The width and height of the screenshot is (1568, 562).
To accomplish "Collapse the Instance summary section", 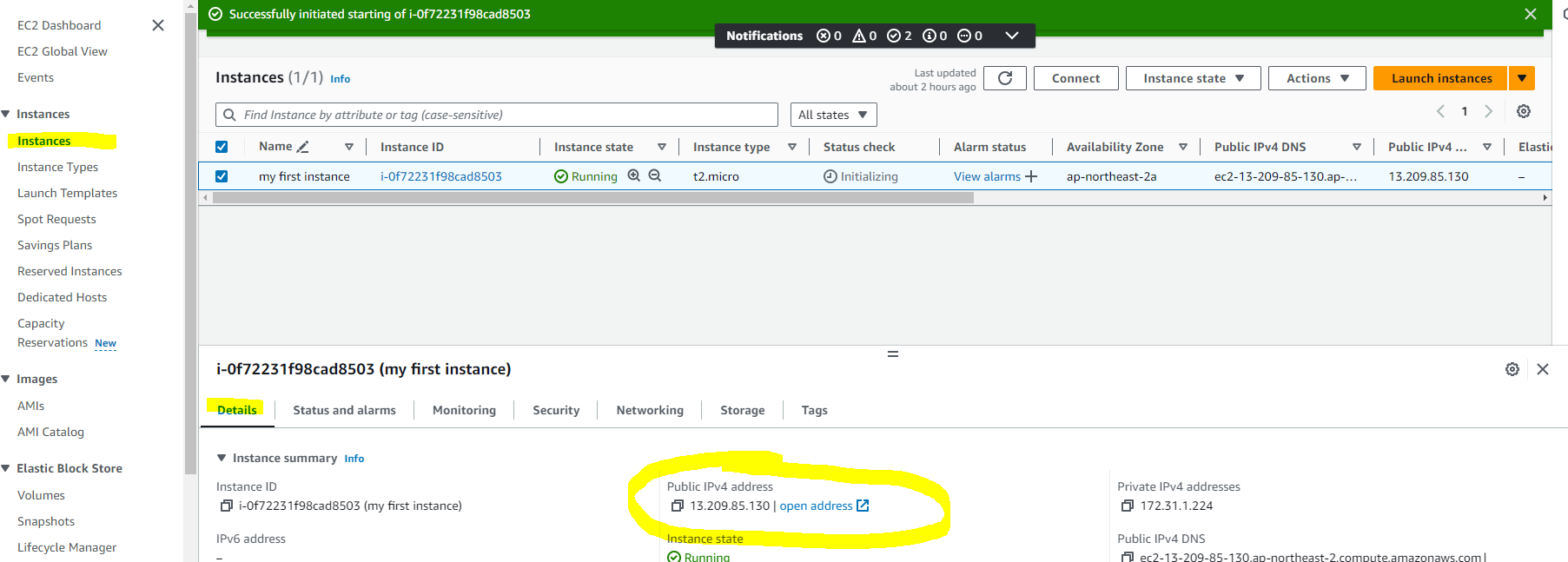I will click(222, 458).
